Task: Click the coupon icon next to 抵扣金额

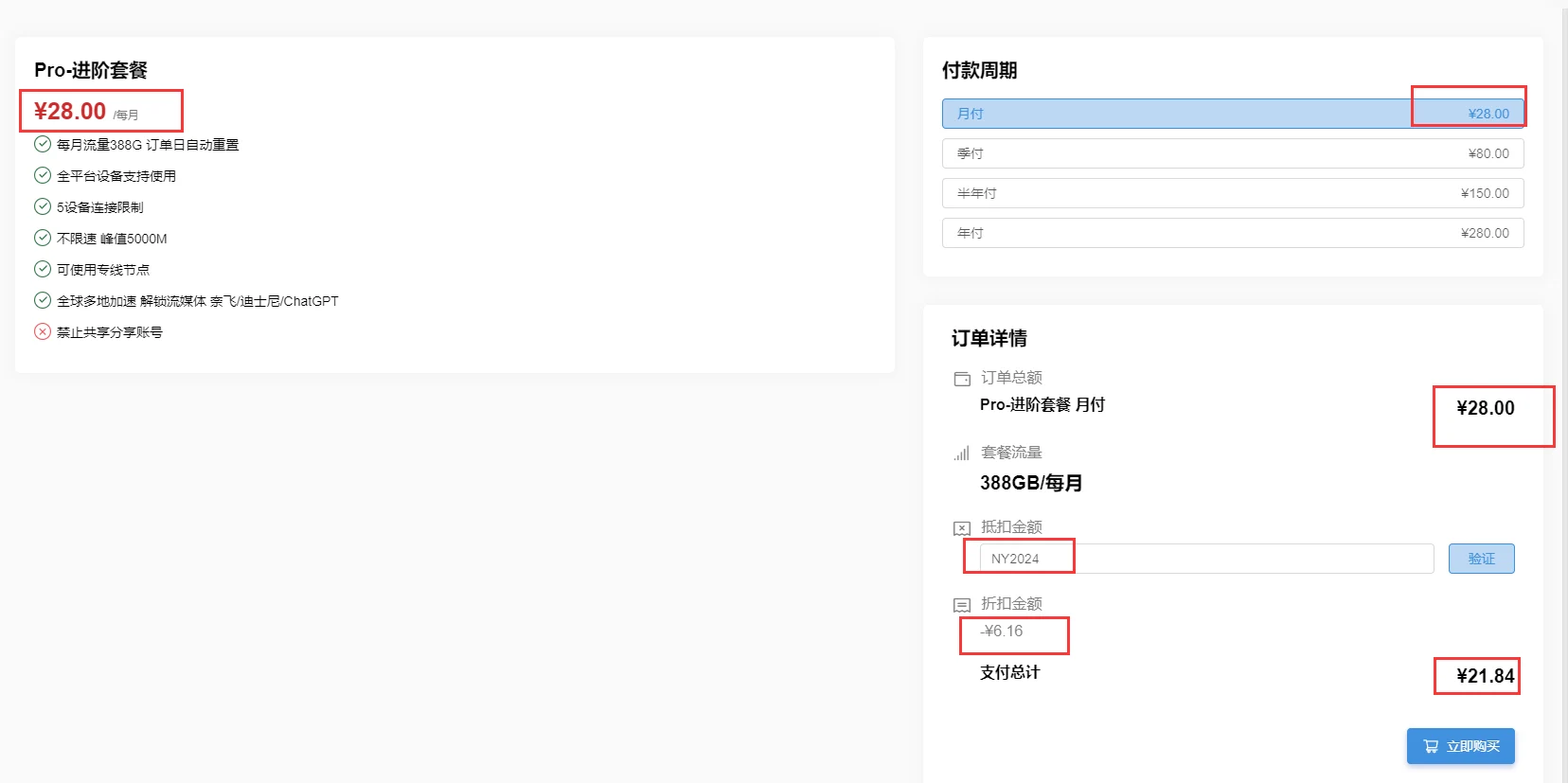Action: click(962, 528)
